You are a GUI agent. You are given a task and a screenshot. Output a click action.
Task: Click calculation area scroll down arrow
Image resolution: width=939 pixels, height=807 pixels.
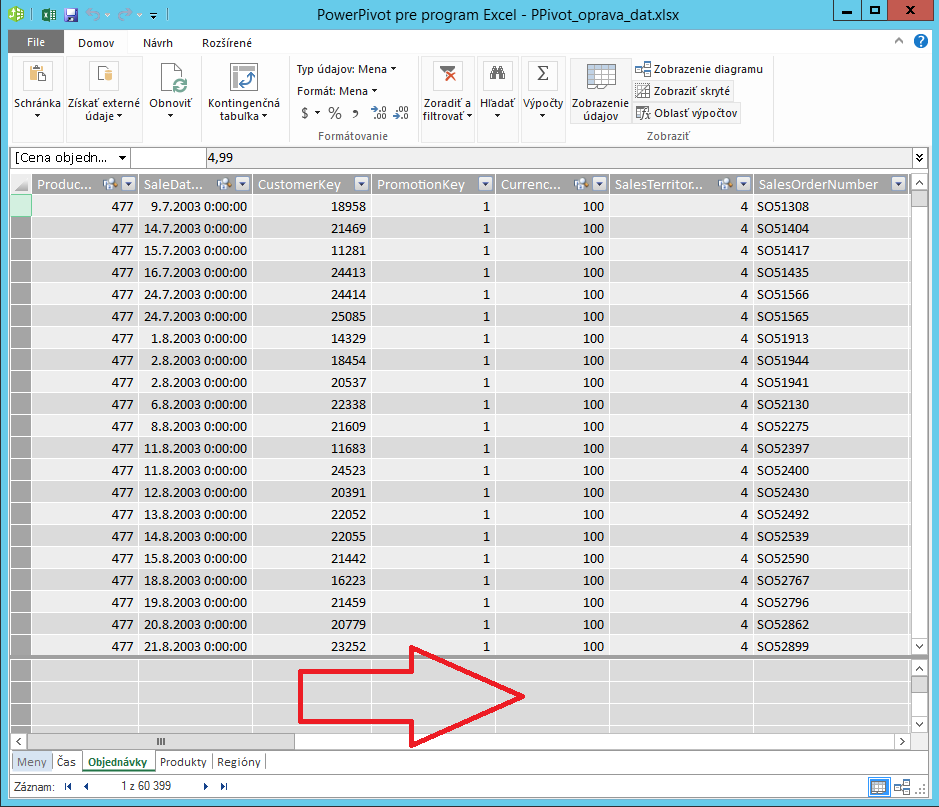[x=919, y=724]
